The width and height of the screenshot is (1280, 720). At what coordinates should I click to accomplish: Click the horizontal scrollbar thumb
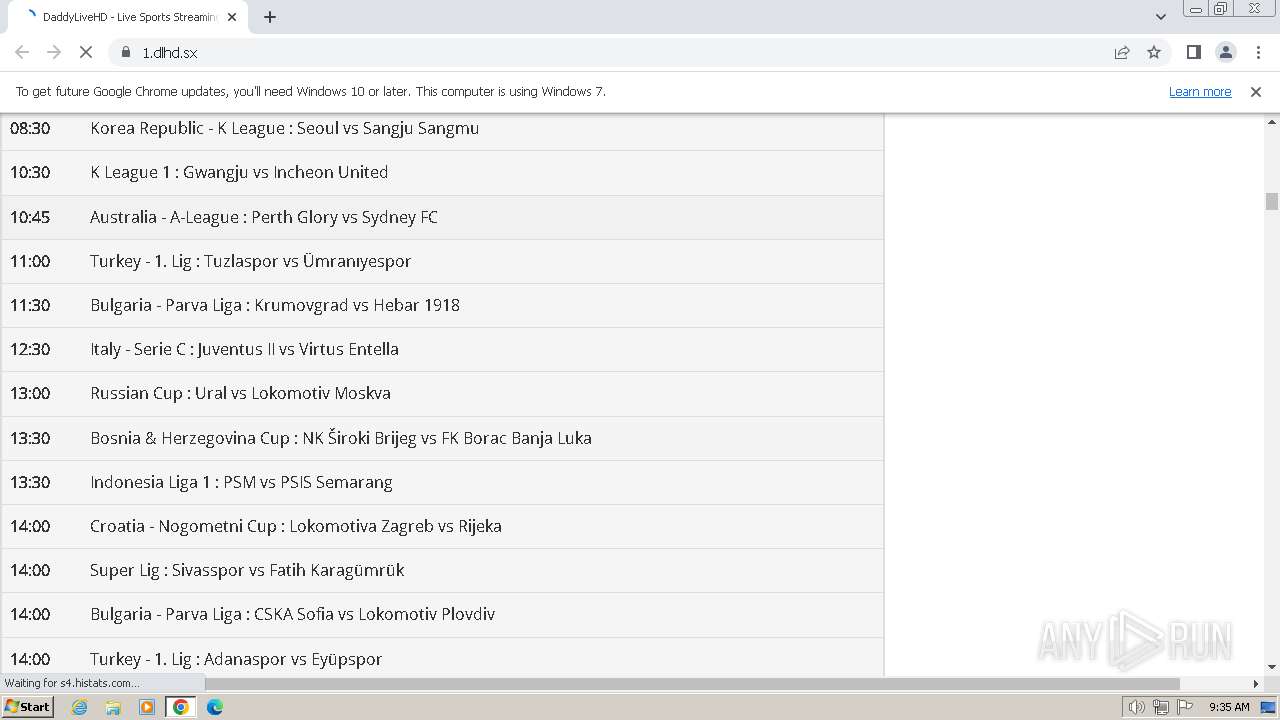tap(692, 684)
